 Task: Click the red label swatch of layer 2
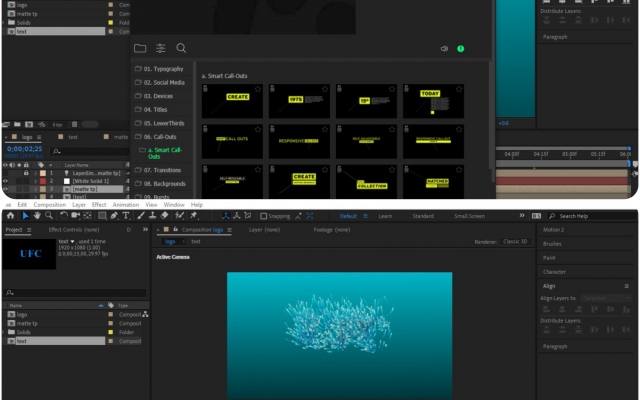tap(43, 181)
